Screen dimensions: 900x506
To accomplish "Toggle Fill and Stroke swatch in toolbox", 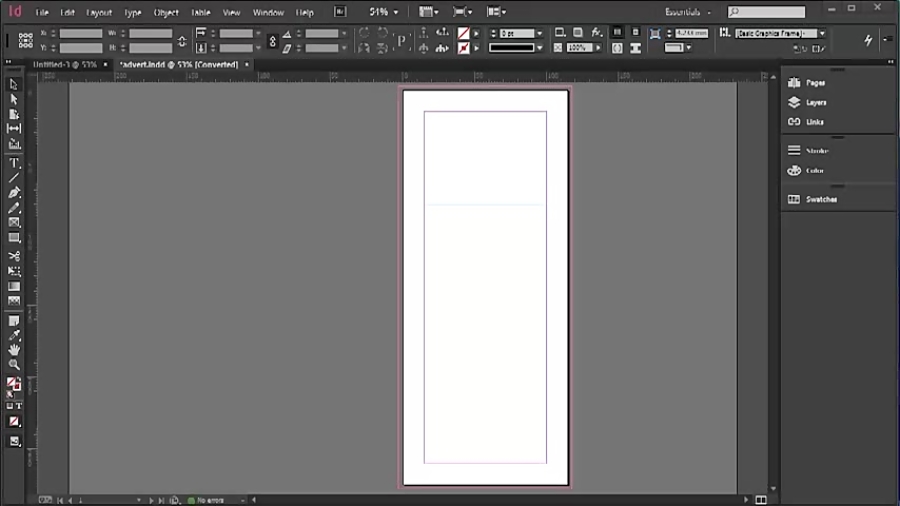I will coord(13,384).
